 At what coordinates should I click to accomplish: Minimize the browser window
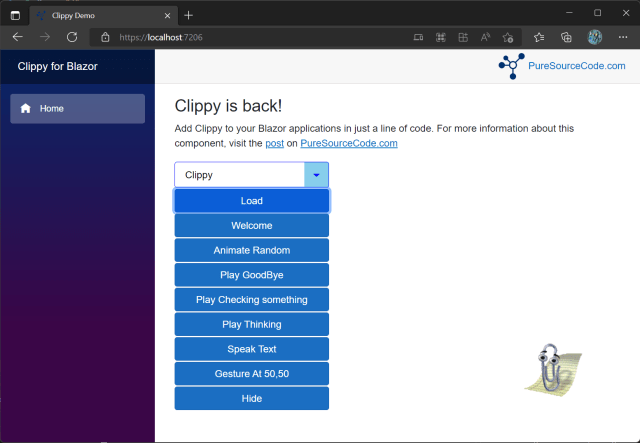569,13
